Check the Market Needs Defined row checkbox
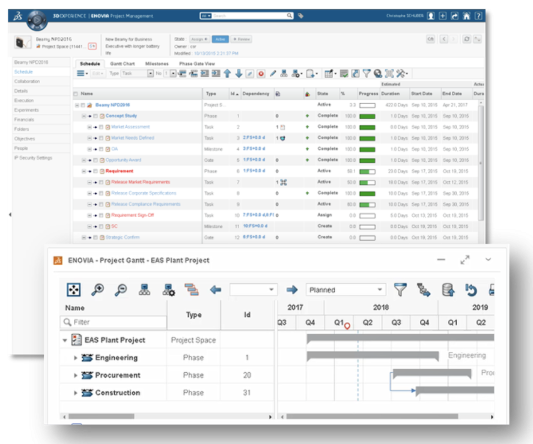Screen dimensions: 533x444 [101, 138]
